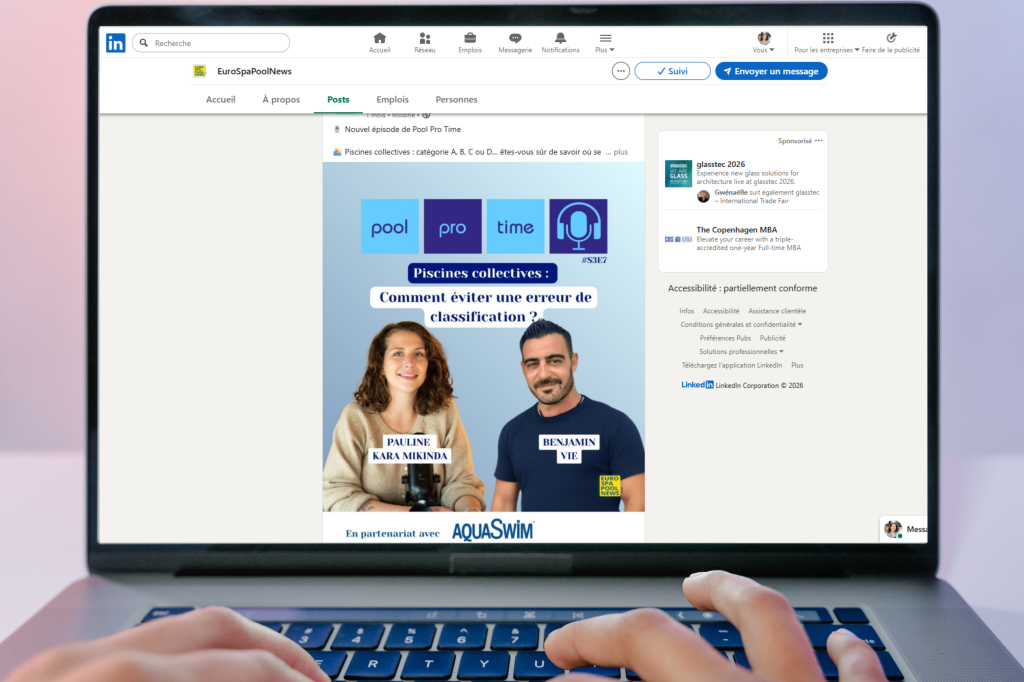The width and height of the screenshot is (1024, 682).
Task: Open the LinkedIn home logo
Action: tap(116, 43)
